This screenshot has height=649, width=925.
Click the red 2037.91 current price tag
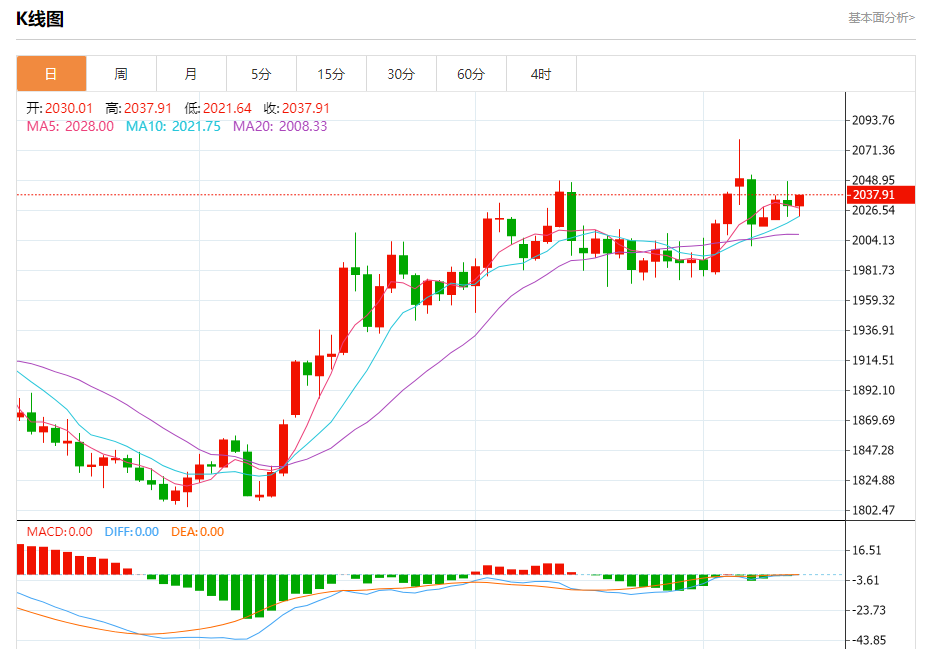coord(881,195)
